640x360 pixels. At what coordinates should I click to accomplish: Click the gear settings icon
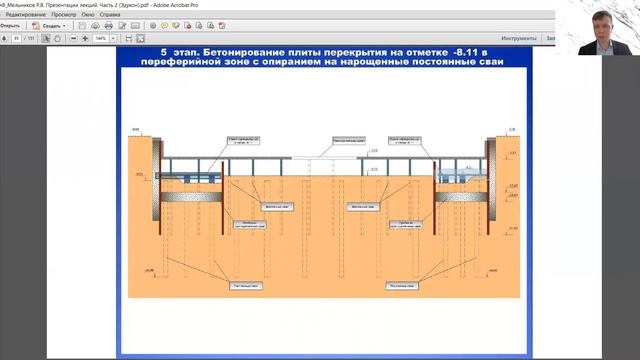point(153,26)
